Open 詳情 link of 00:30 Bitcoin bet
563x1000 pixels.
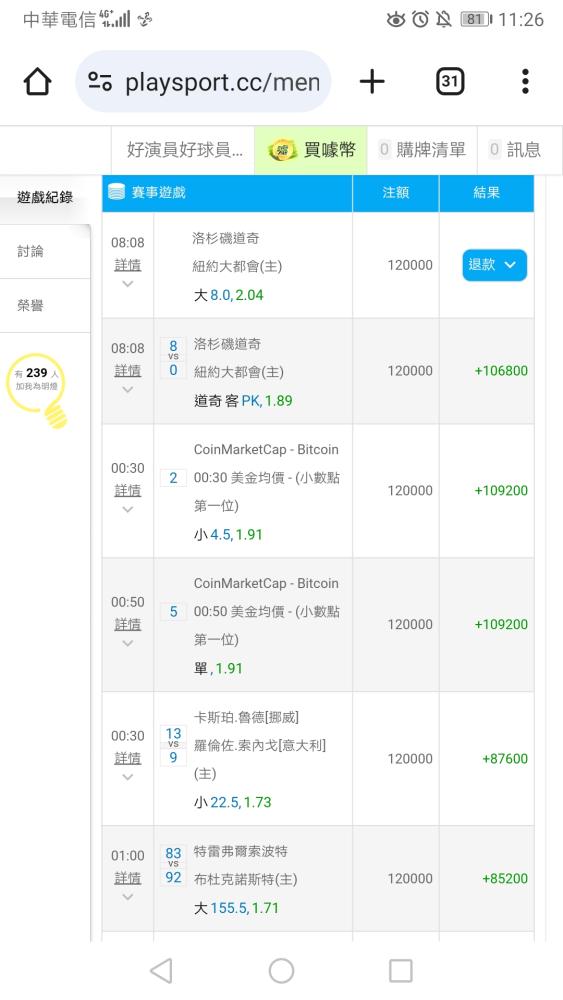tap(128, 490)
